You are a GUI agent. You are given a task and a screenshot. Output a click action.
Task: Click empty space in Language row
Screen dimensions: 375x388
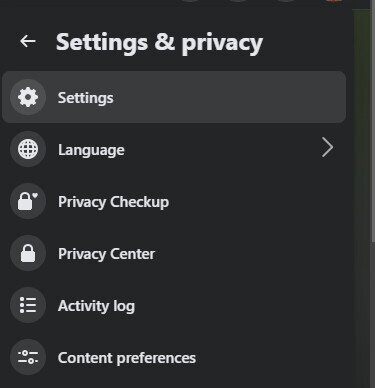click(x=220, y=149)
